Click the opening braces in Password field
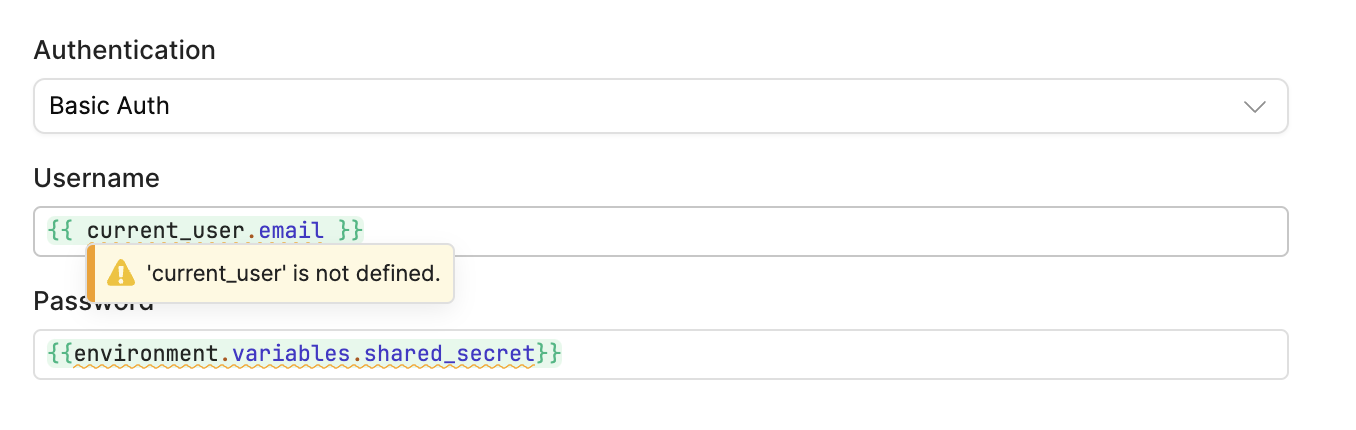The height and width of the screenshot is (430, 1356). coord(60,354)
